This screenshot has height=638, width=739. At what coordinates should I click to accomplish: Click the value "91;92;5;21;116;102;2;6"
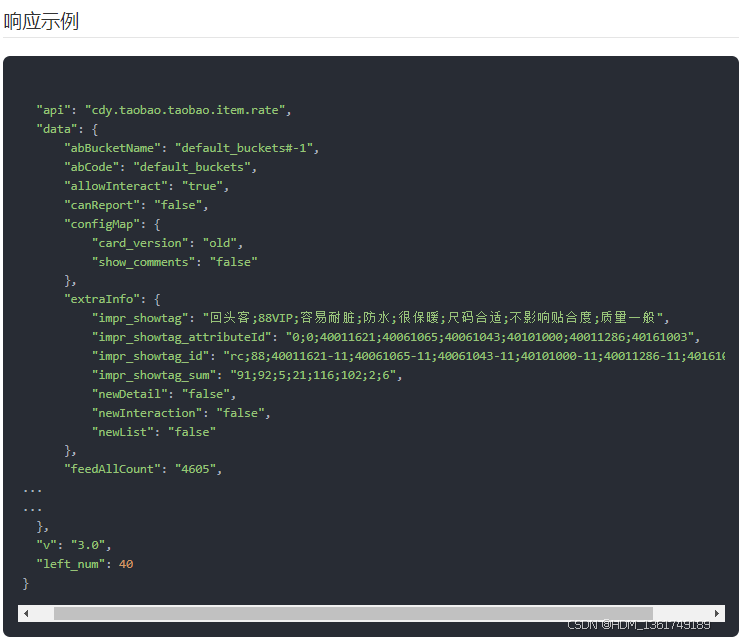pos(313,375)
